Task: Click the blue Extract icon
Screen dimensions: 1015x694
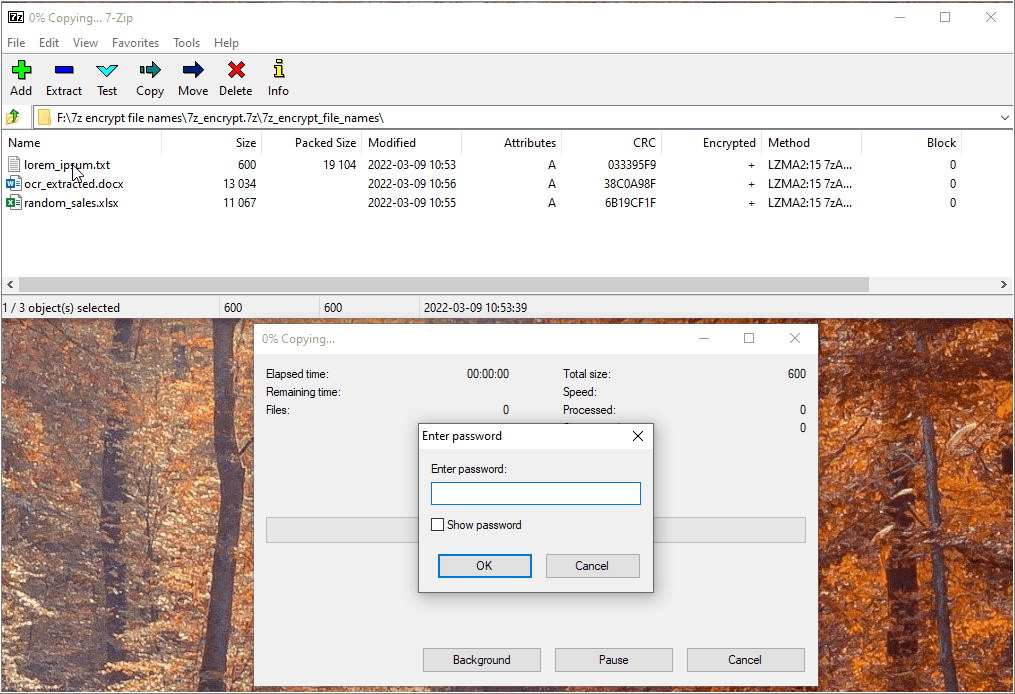Action: pyautogui.click(x=64, y=70)
